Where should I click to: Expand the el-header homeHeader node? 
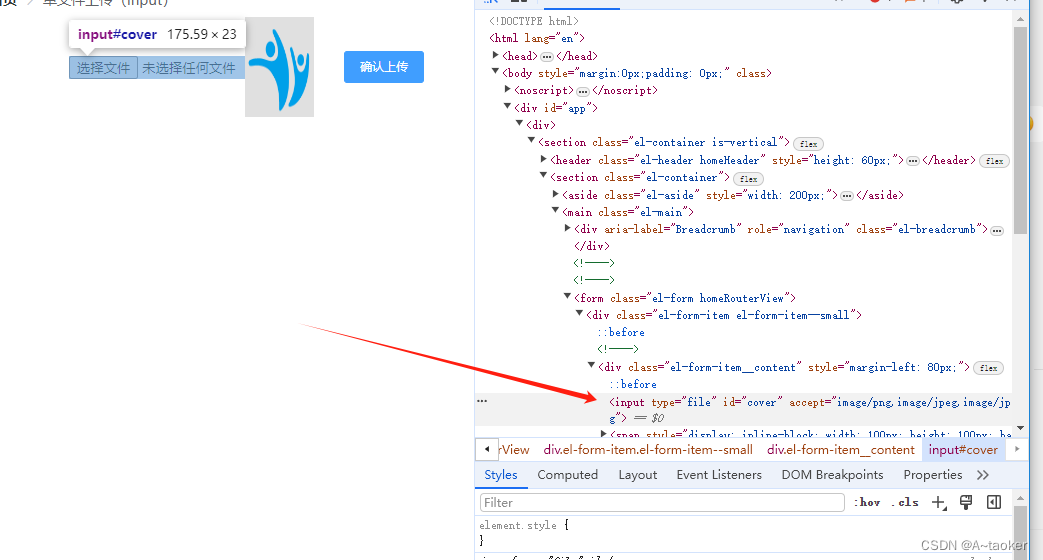543,159
